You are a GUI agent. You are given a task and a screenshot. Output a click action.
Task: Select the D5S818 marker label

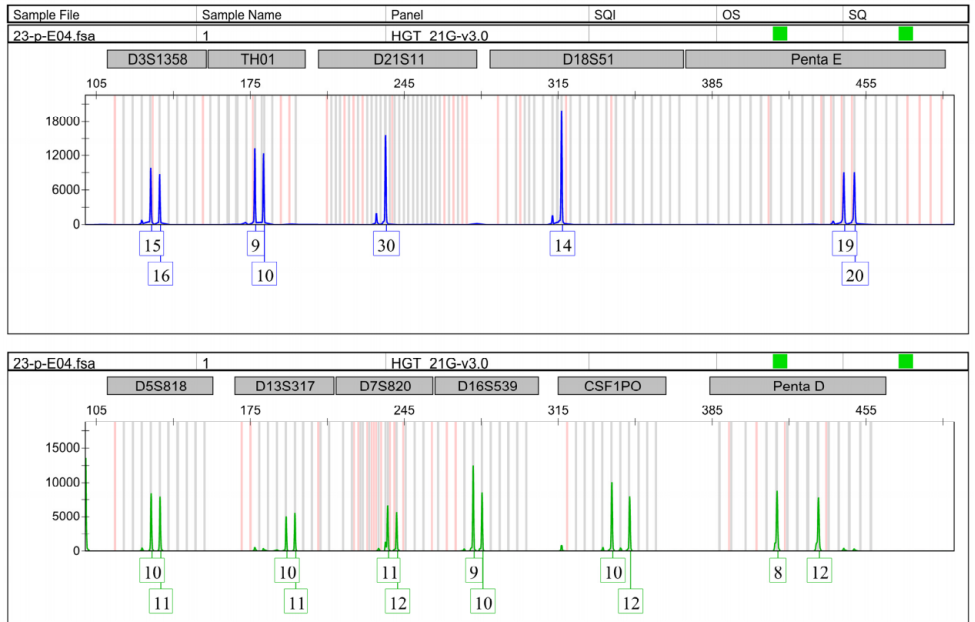[x=160, y=386]
